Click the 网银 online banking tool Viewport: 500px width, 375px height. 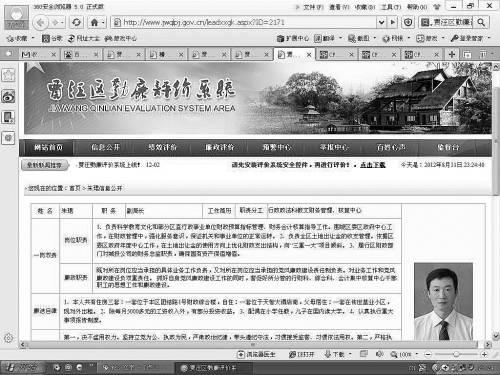tap(393, 39)
